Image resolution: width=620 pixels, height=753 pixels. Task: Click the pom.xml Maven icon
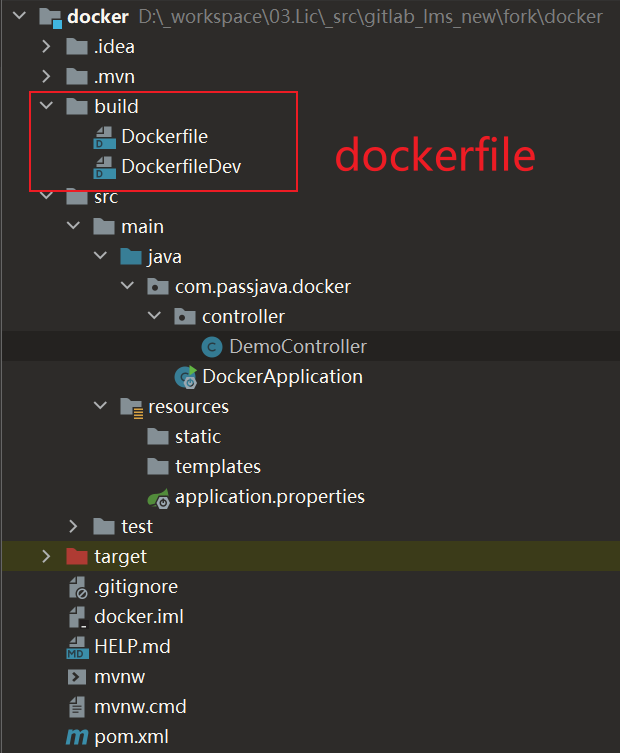(77, 737)
